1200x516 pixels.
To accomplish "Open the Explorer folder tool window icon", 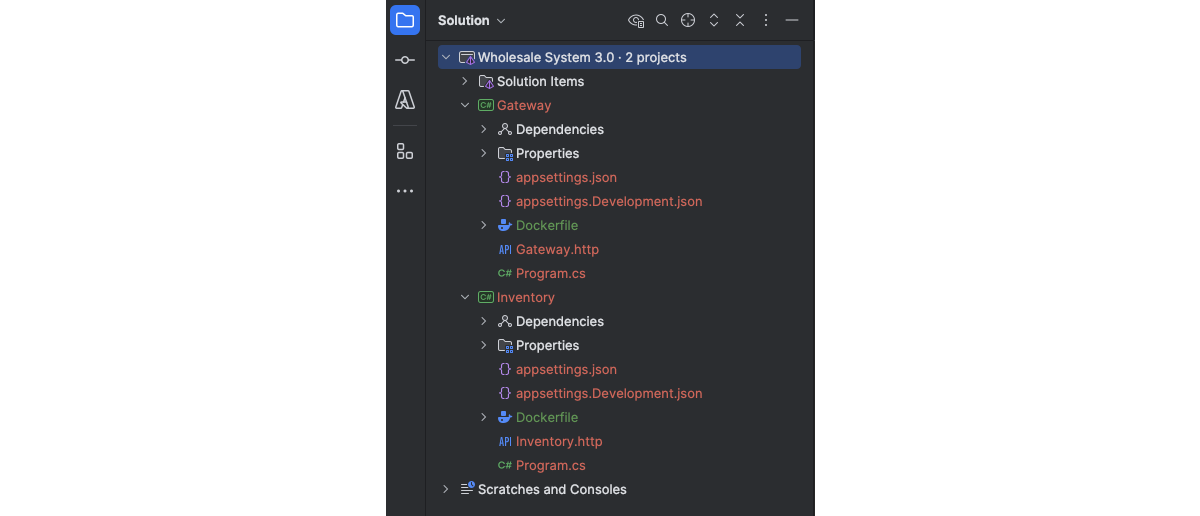I will click(405, 20).
